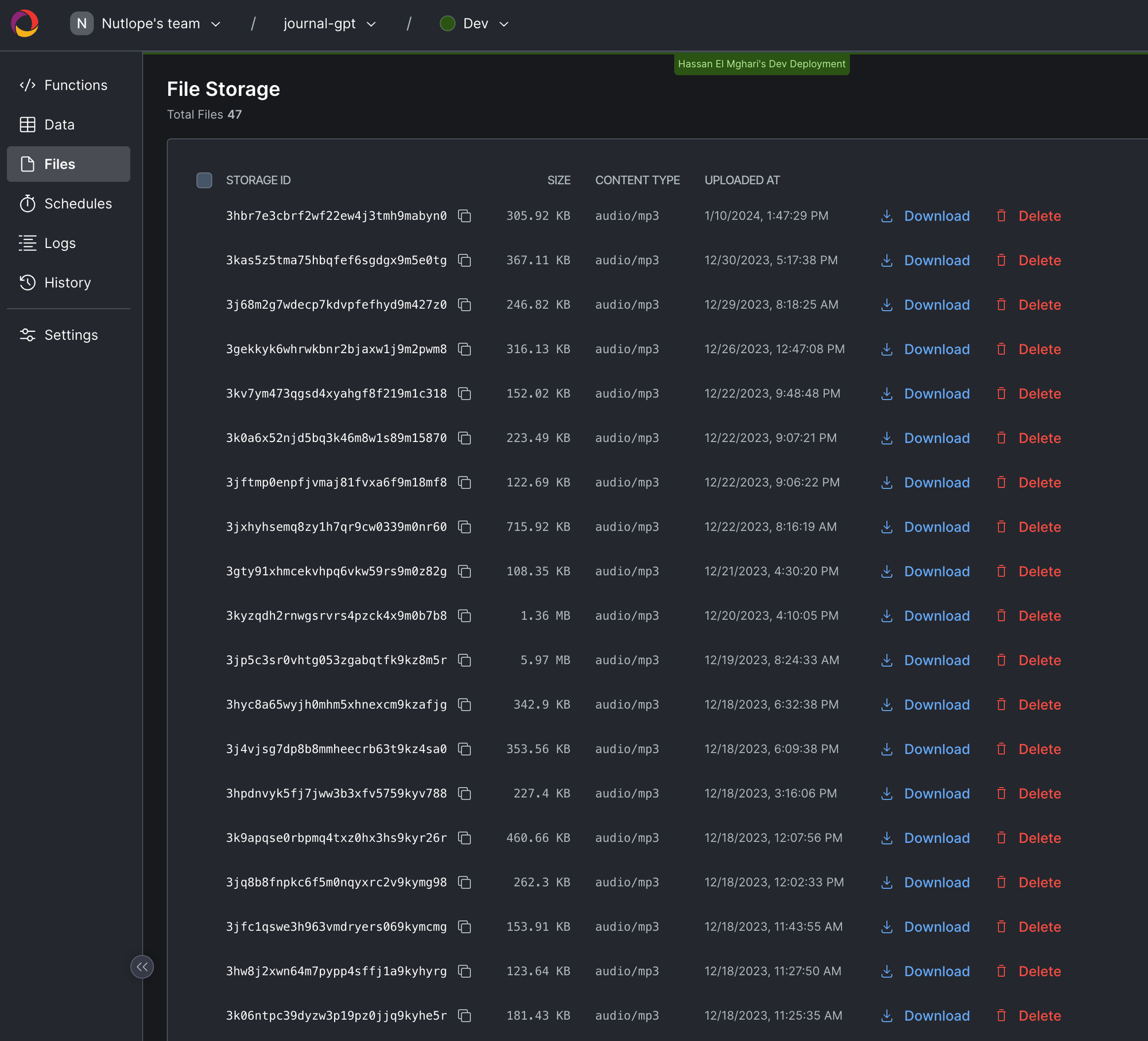Screen dimensions: 1148x1041
Task: Copy storage ID 3hpdnvyk5fj7jww3b3xfv5759kyv788
Action: [x=464, y=794]
